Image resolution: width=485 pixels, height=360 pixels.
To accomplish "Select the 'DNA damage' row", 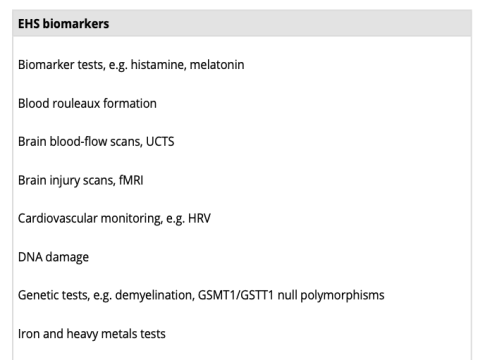I will click(x=242, y=257).
